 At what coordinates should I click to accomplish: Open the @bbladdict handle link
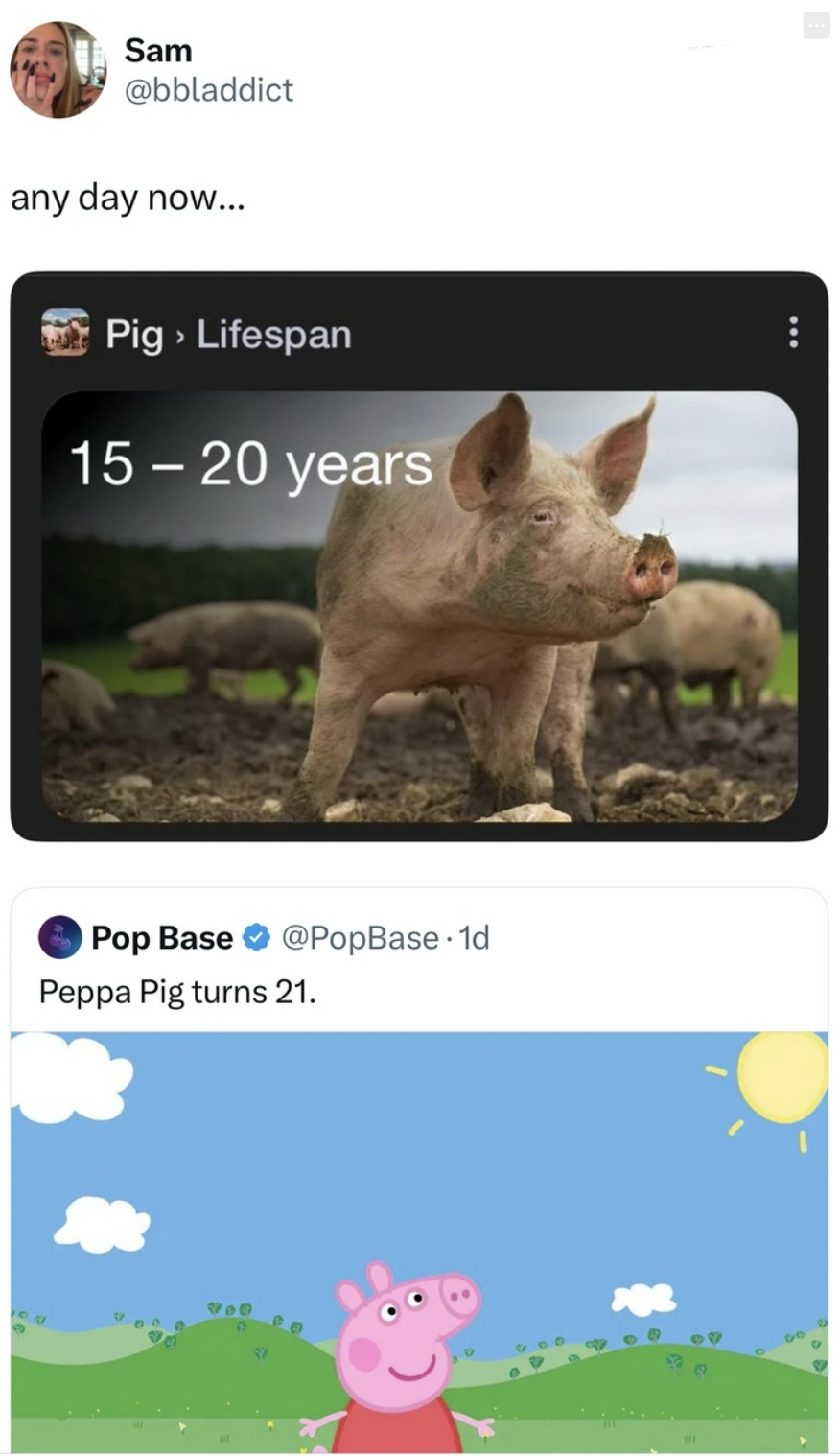[x=208, y=89]
